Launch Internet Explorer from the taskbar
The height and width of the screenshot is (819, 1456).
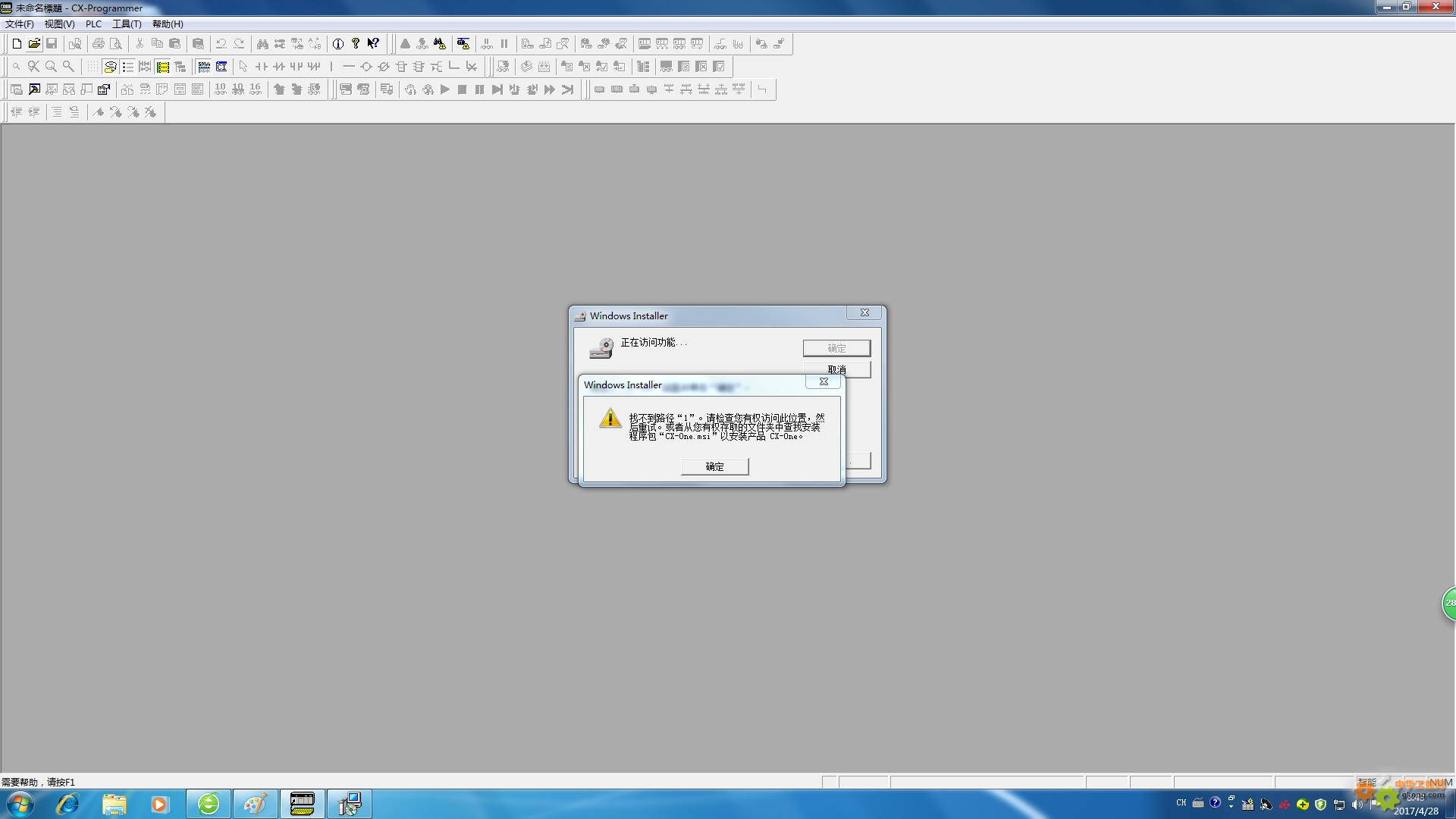point(67,804)
